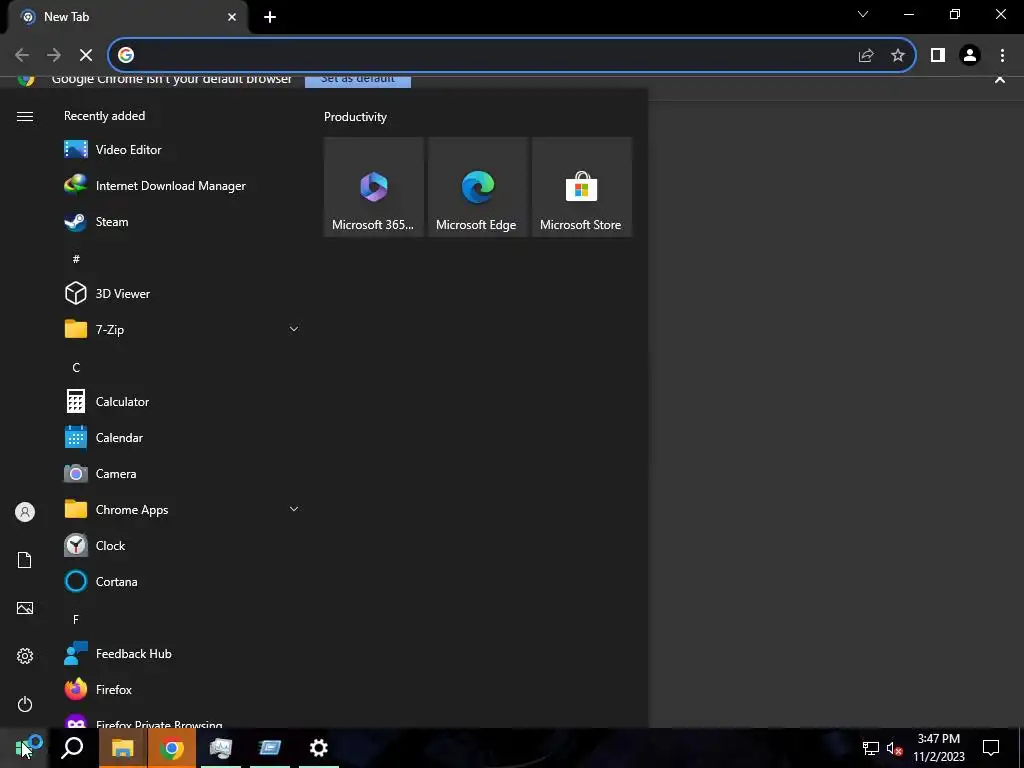The width and height of the screenshot is (1024, 768).
Task: Go back in Chrome
Action: (x=22, y=55)
